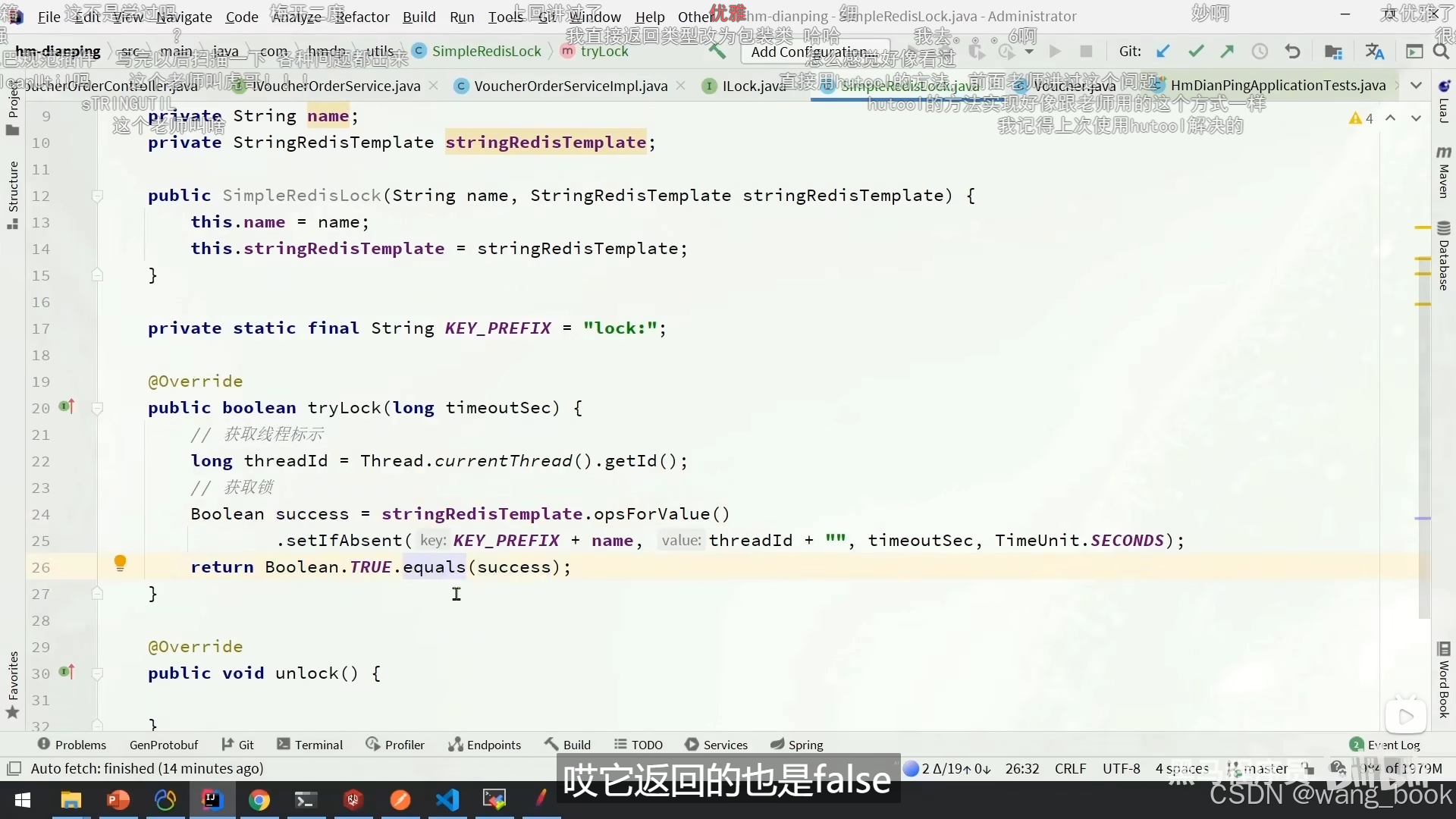The image size is (1456, 819).
Task: Switch to VoucherOrderServiceImpl.java tab
Action: (570, 86)
